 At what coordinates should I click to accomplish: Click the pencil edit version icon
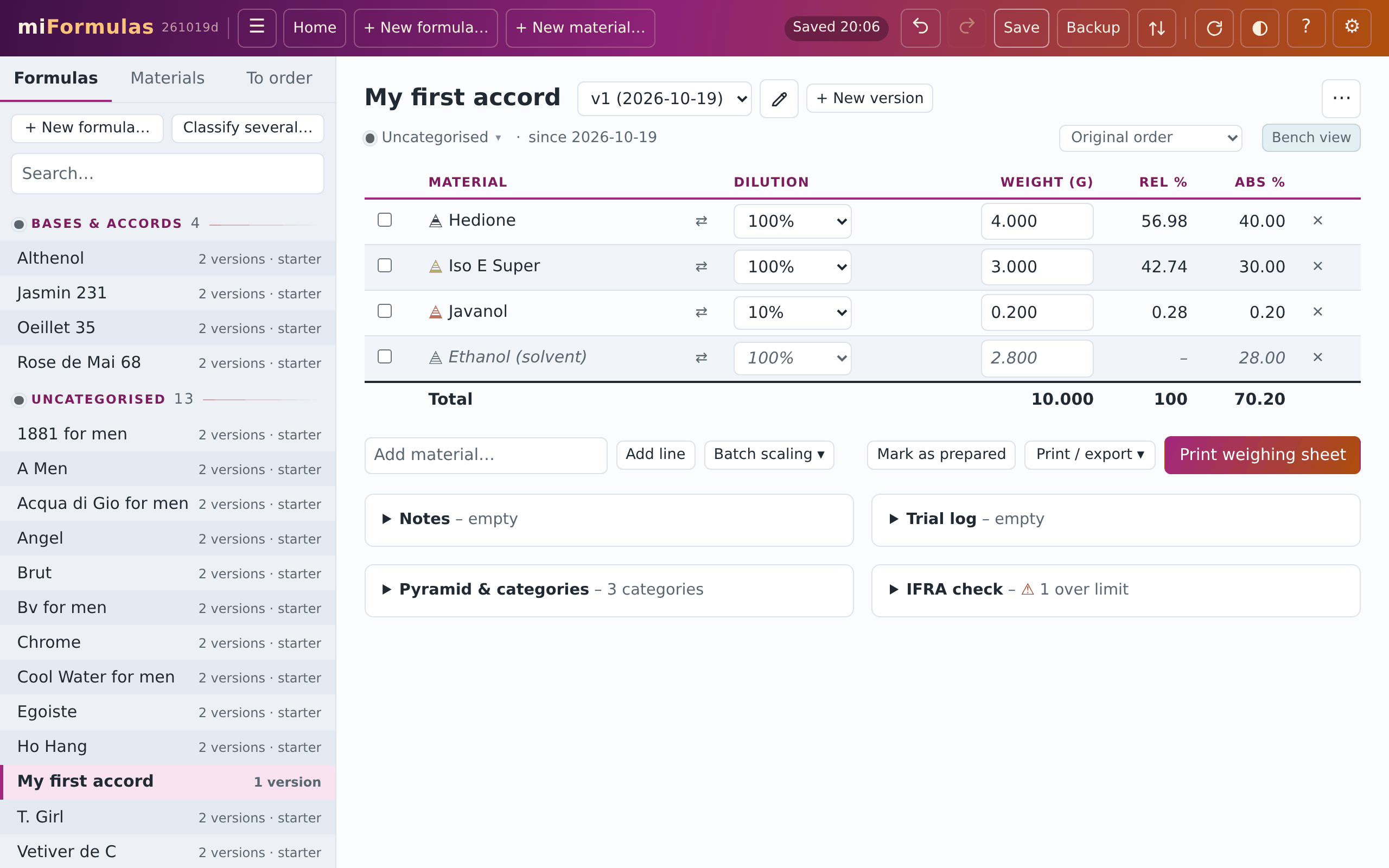pos(779,99)
